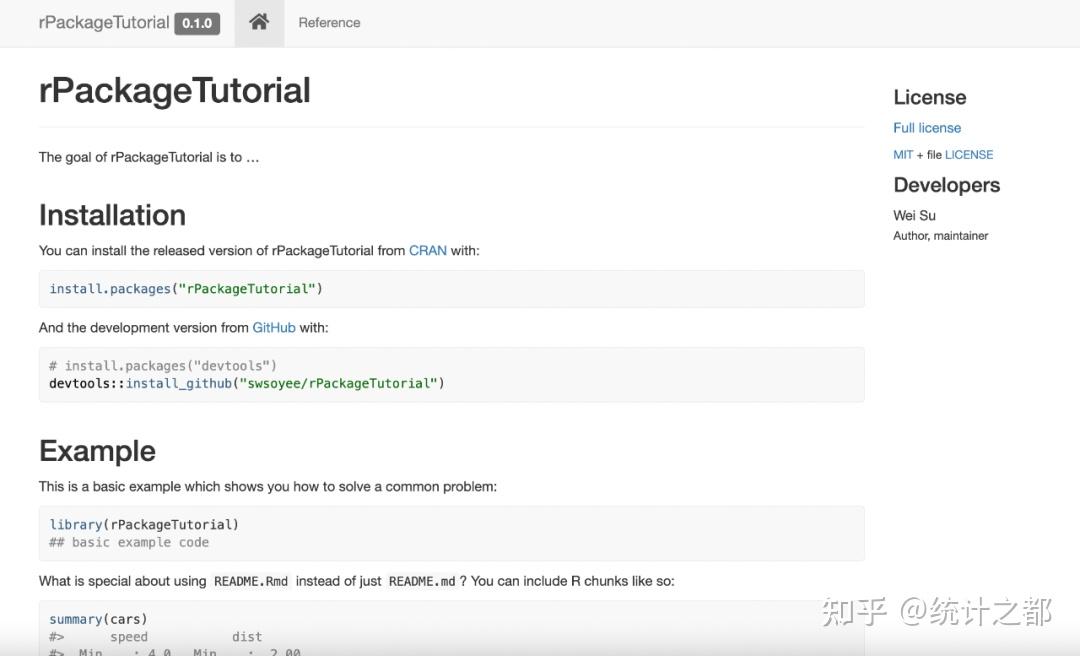Open the CRAN link

coord(427,250)
